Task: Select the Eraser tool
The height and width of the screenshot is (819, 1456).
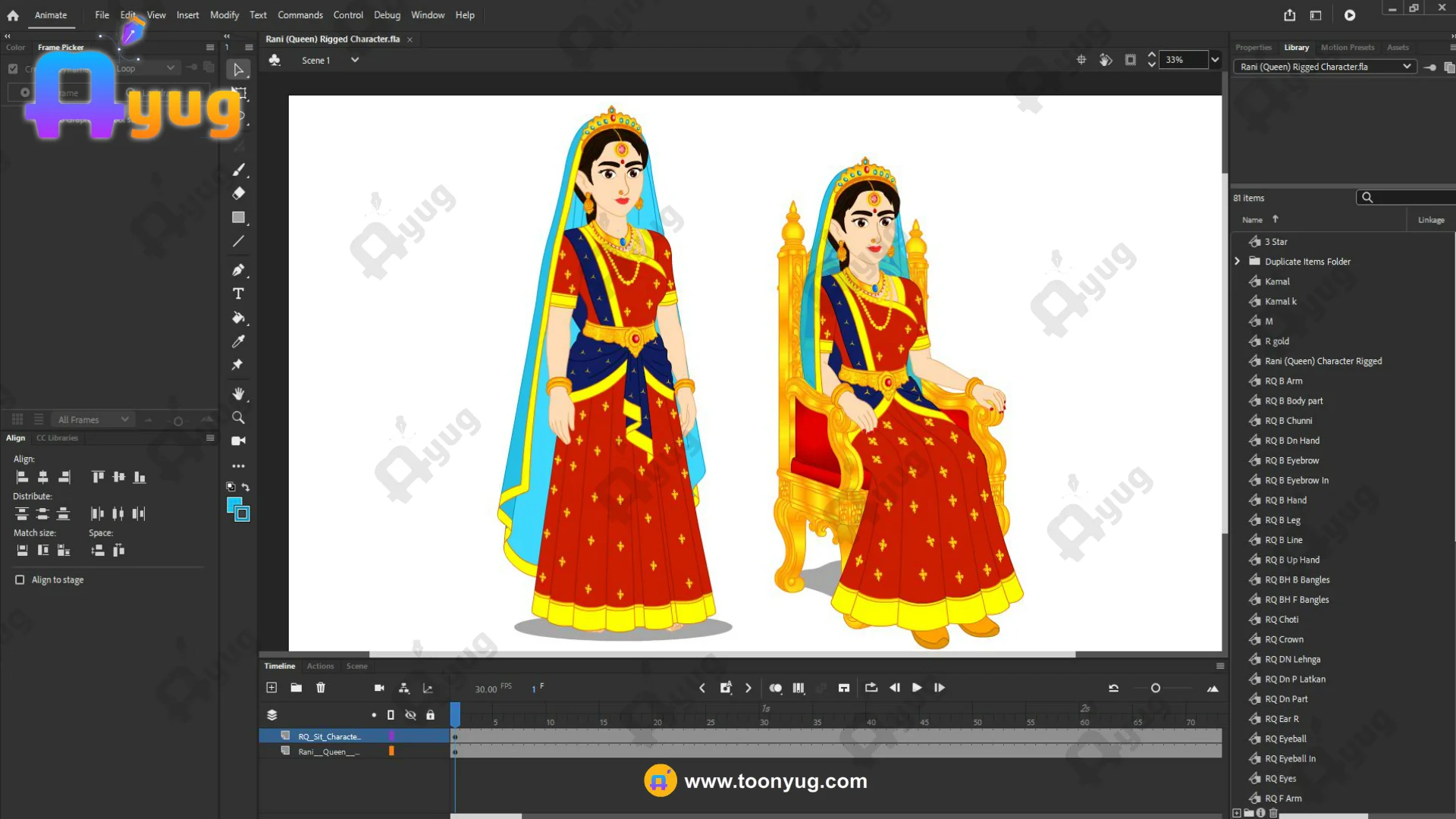Action: pyautogui.click(x=238, y=193)
